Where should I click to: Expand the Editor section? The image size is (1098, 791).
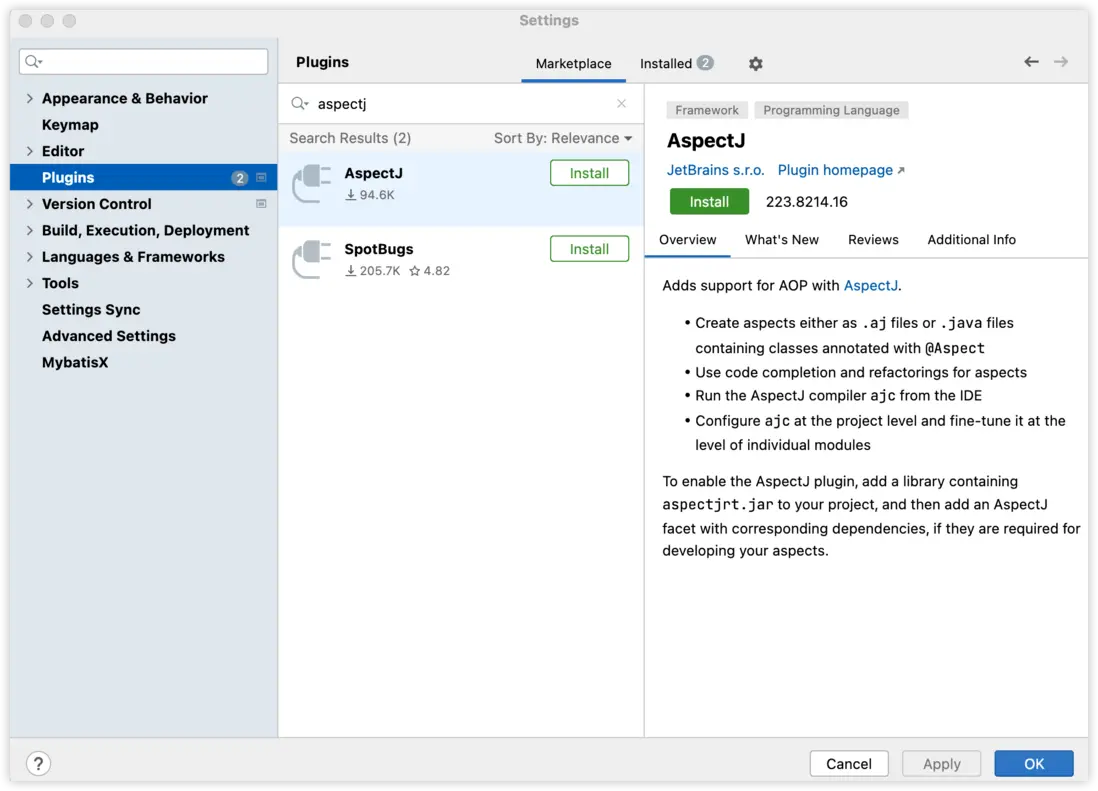point(29,151)
